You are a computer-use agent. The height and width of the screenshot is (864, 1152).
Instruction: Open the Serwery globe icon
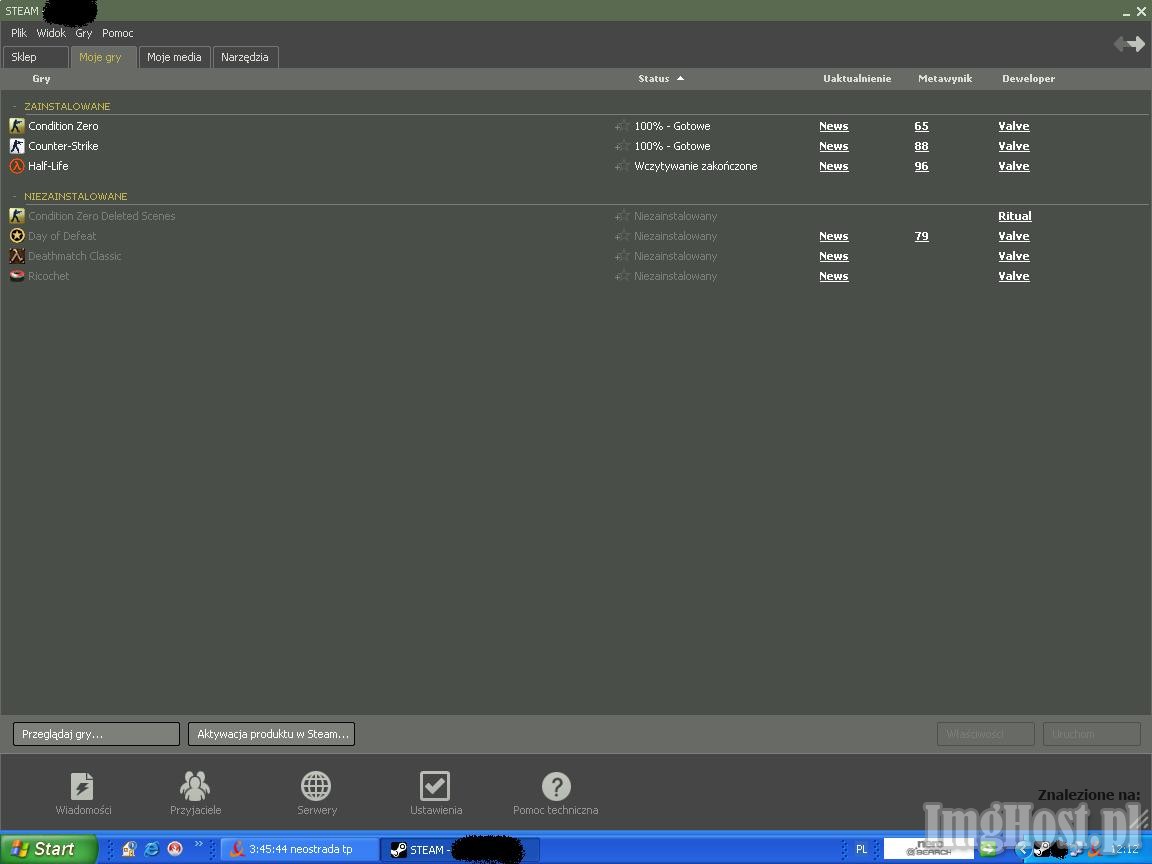(316, 785)
